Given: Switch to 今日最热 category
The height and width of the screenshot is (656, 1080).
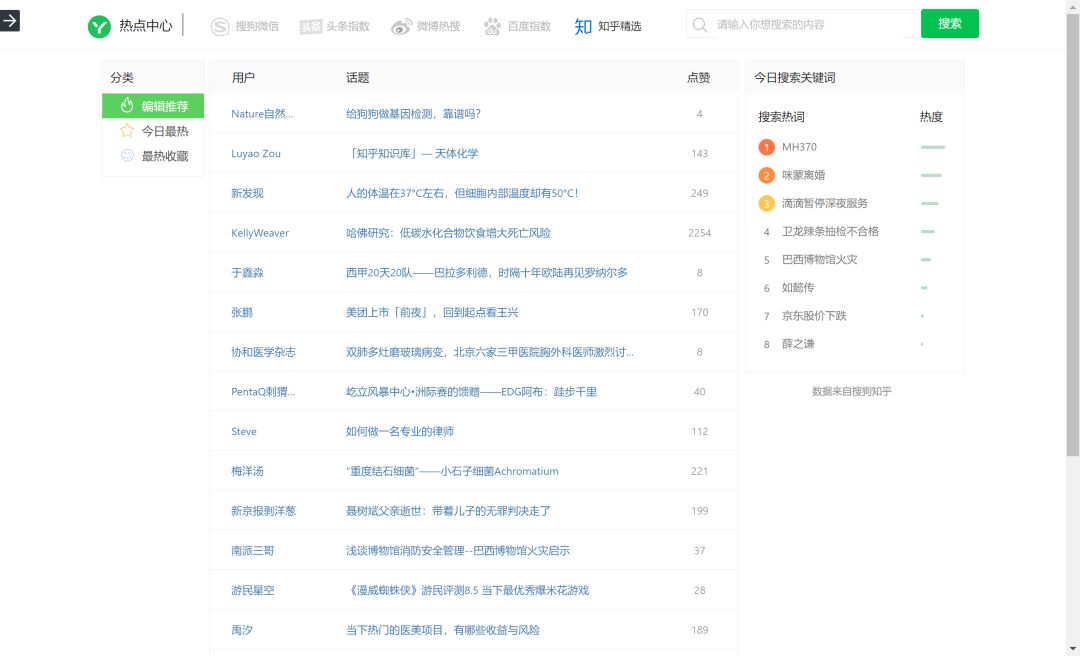Looking at the screenshot, I should [153, 131].
